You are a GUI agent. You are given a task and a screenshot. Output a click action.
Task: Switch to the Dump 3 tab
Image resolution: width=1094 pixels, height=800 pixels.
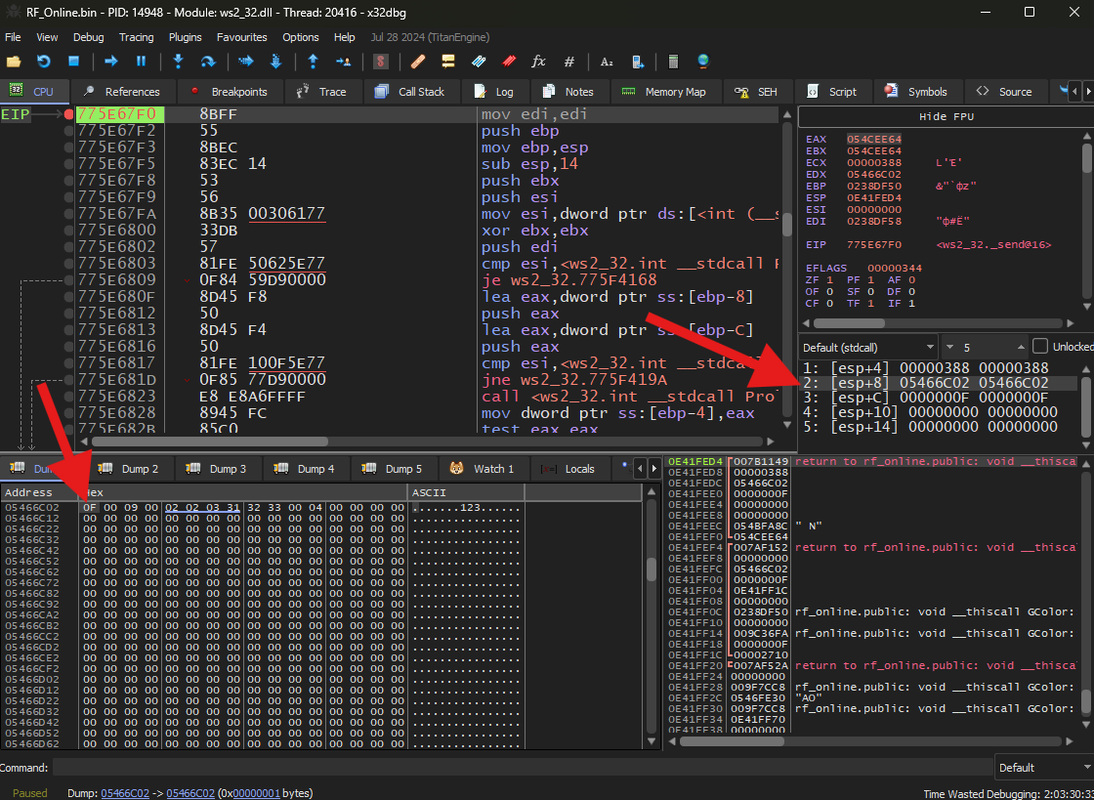[217, 469]
